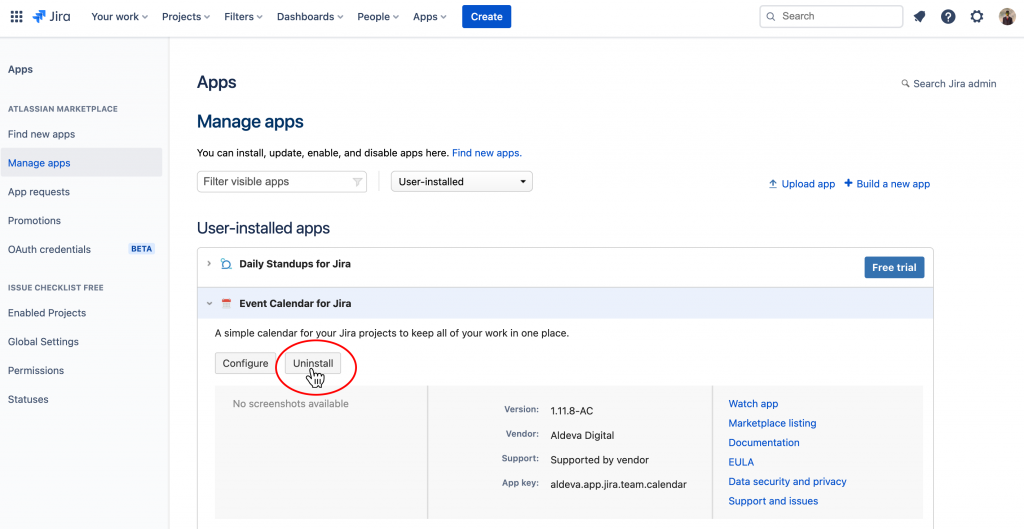The image size is (1024, 529).
Task: Open the settings gear icon
Action: pyautogui.click(x=977, y=16)
